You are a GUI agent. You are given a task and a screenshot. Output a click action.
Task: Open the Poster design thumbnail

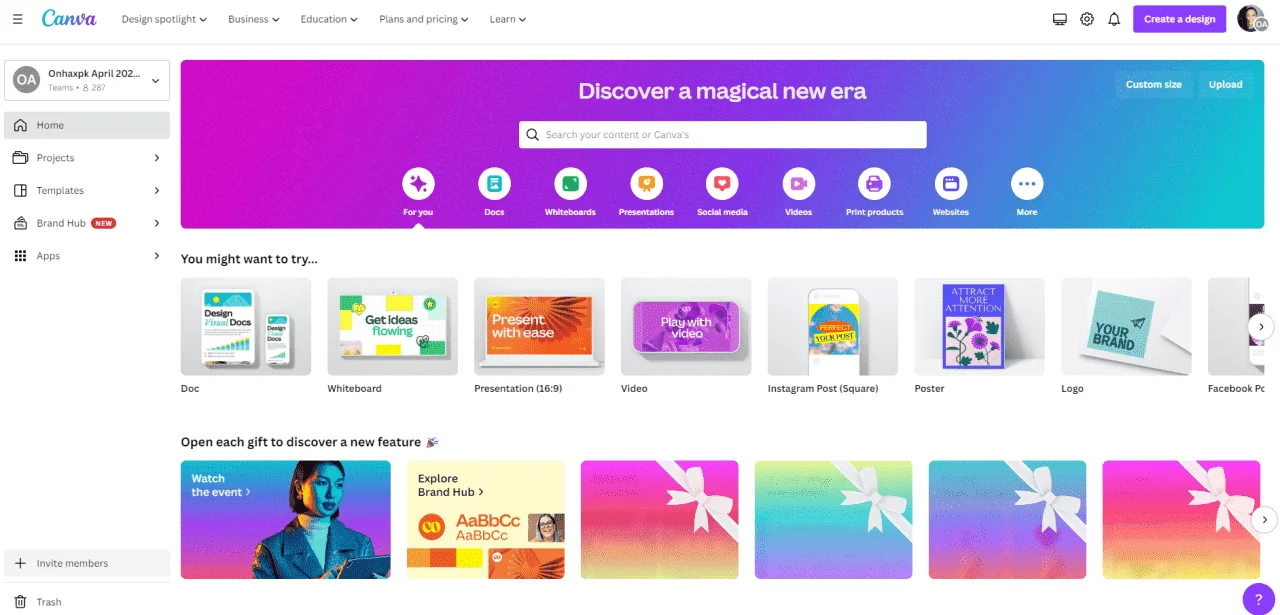click(x=979, y=327)
